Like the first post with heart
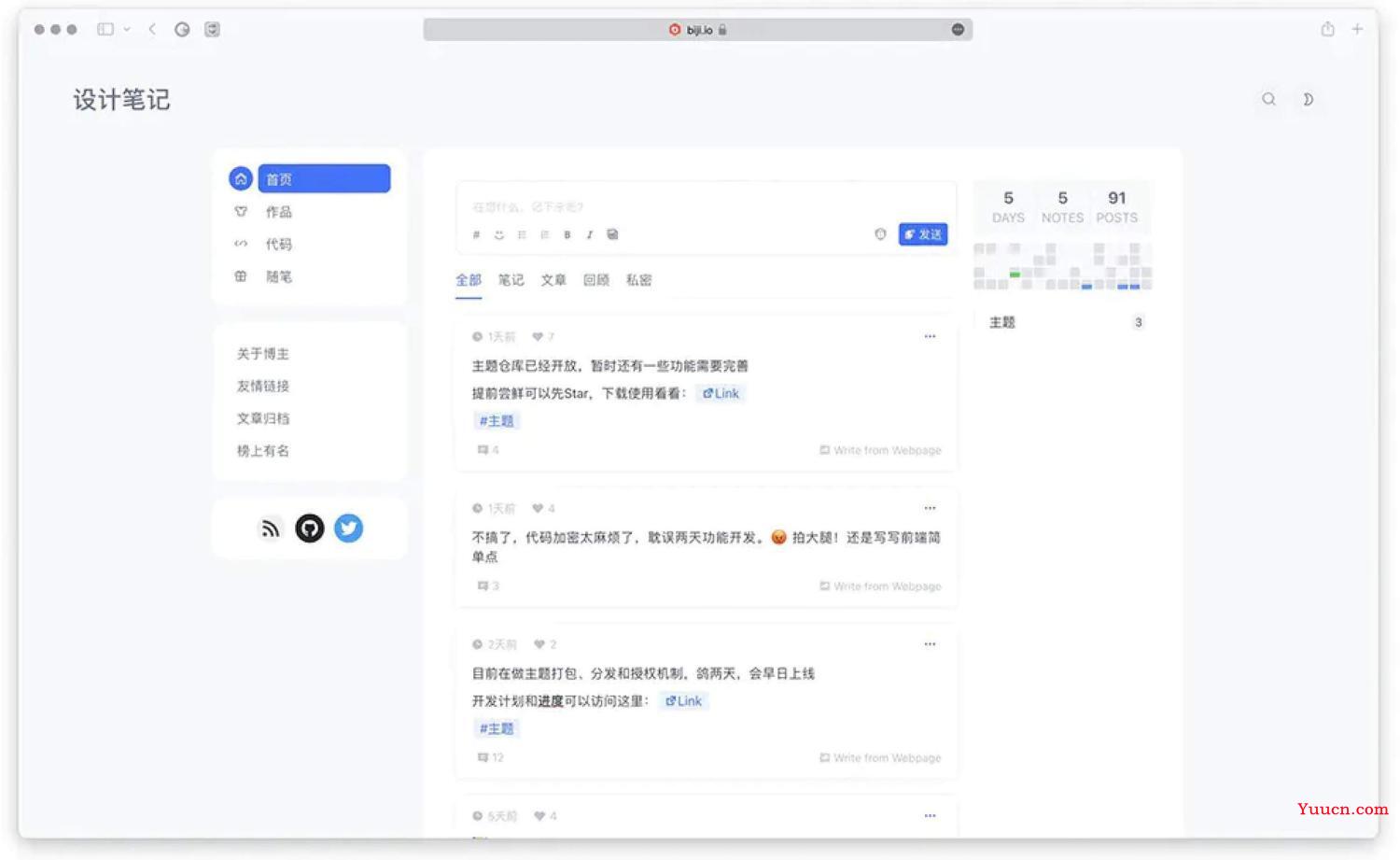This screenshot has height=860, width=1400. point(538,337)
